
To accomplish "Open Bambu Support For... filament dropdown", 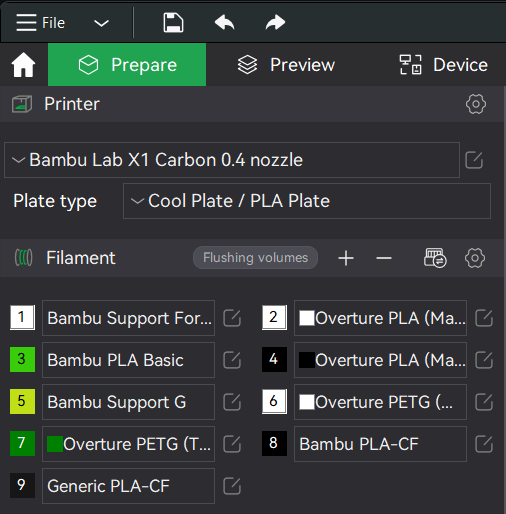I will tap(128, 318).
